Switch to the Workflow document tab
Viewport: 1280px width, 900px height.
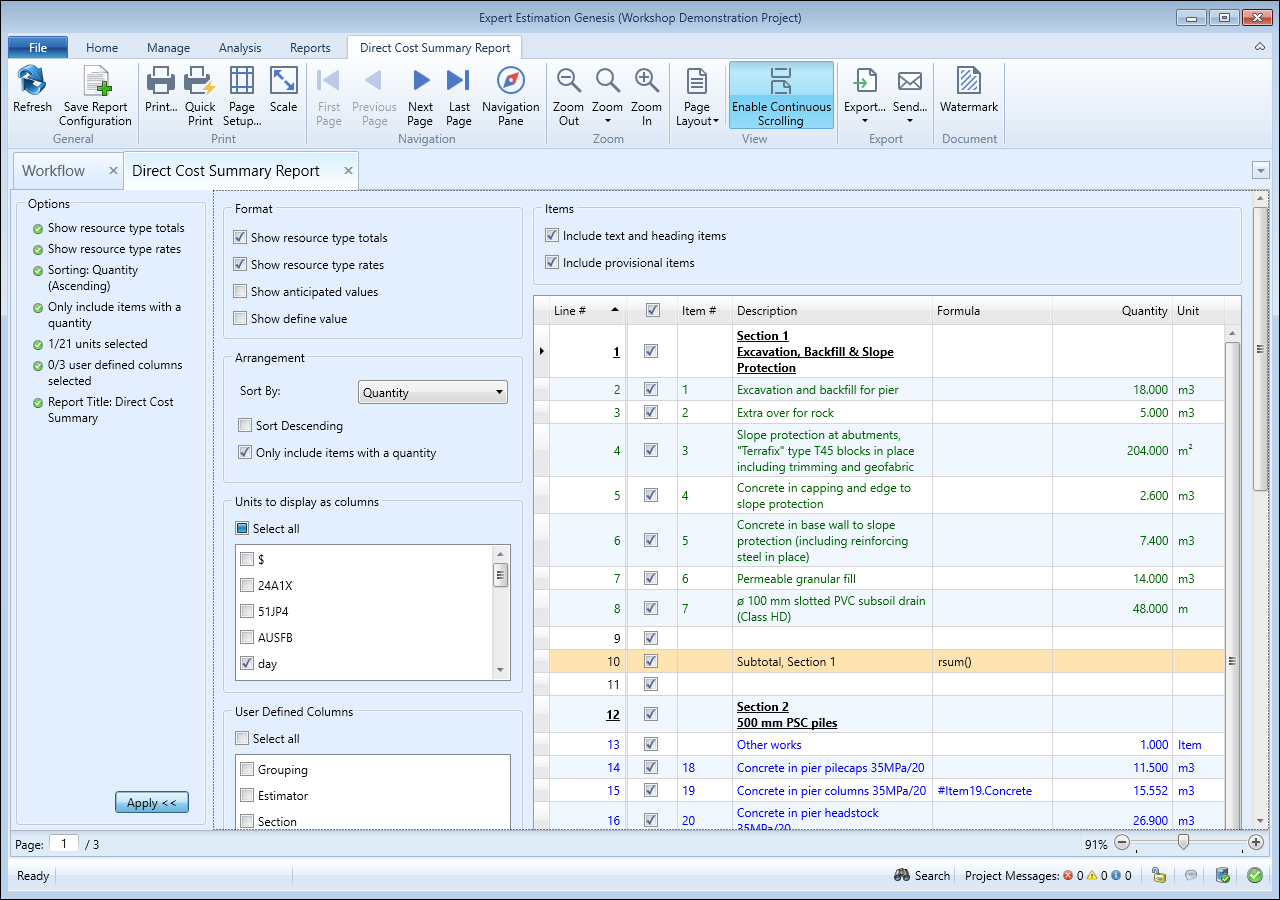coord(54,171)
